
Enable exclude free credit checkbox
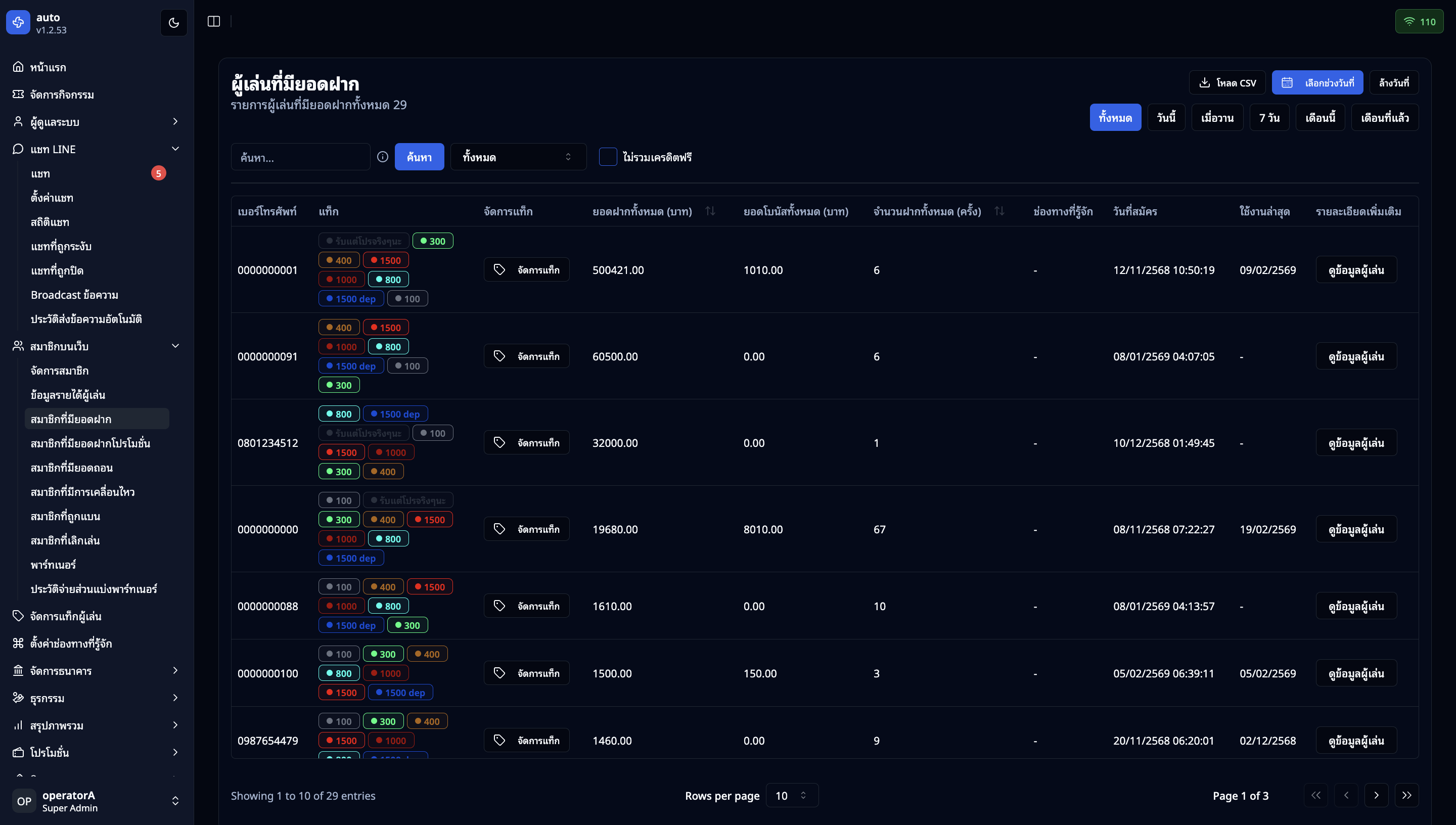pyautogui.click(x=607, y=157)
